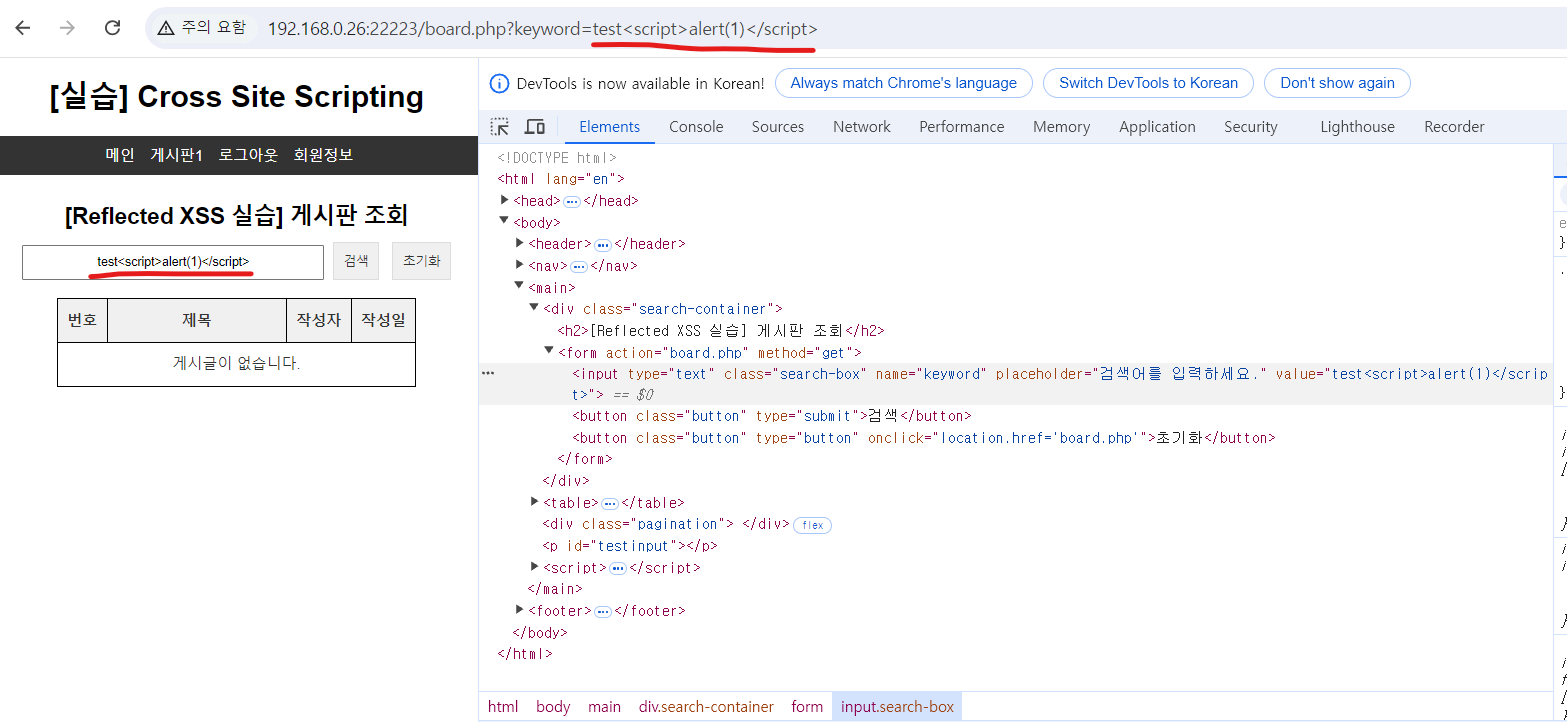Select the Elements tab
This screenshot has width=1567, height=722.
[x=609, y=127]
